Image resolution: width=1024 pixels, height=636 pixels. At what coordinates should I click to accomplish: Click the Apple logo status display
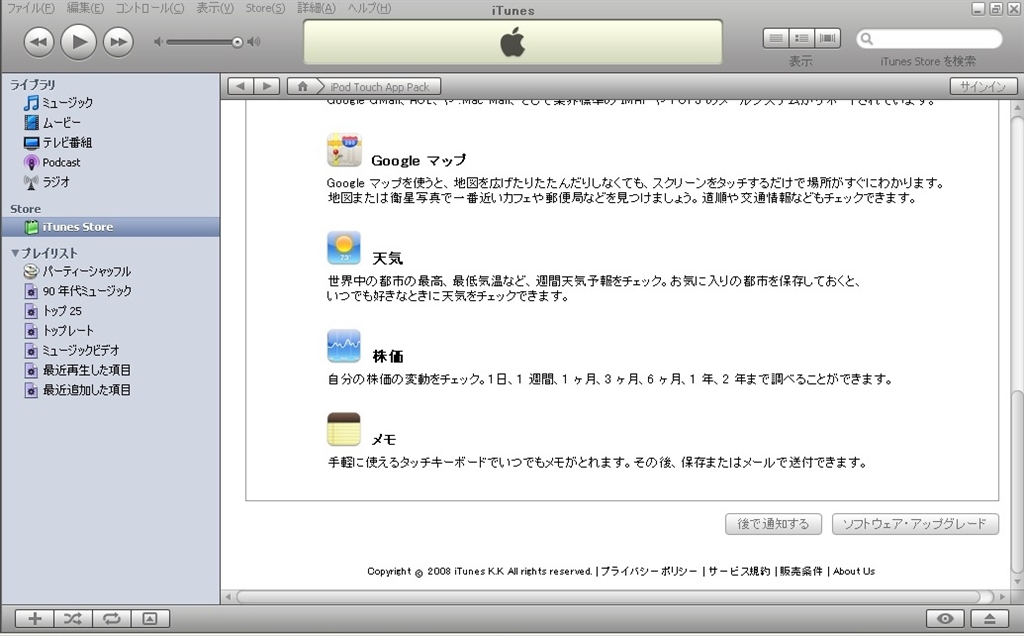pyautogui.click(x=513, y=42)
